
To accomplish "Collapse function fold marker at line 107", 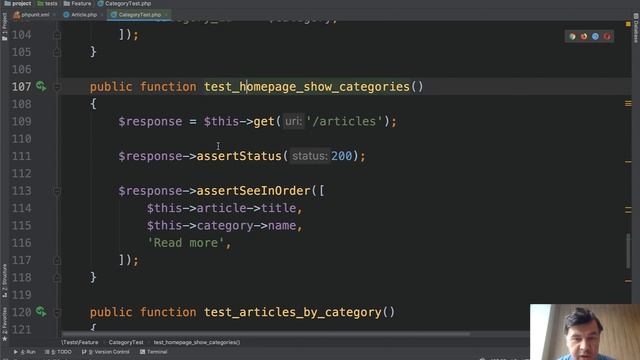I will (57, 87).
